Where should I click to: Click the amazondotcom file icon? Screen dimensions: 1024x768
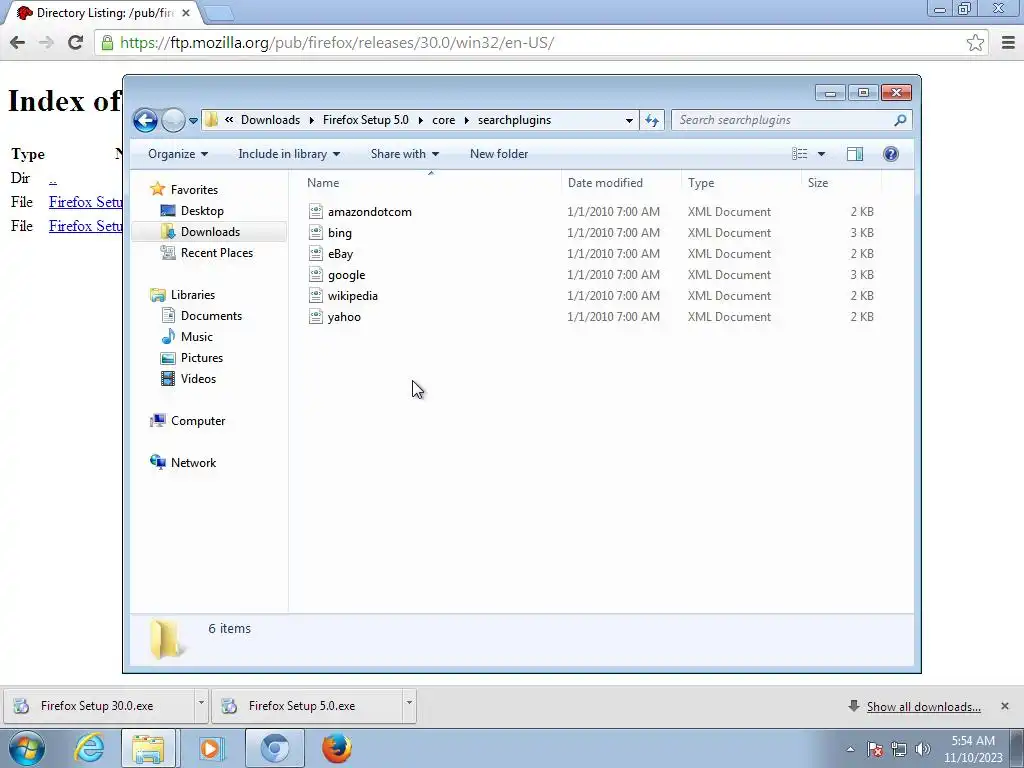(x=316, y=212)
